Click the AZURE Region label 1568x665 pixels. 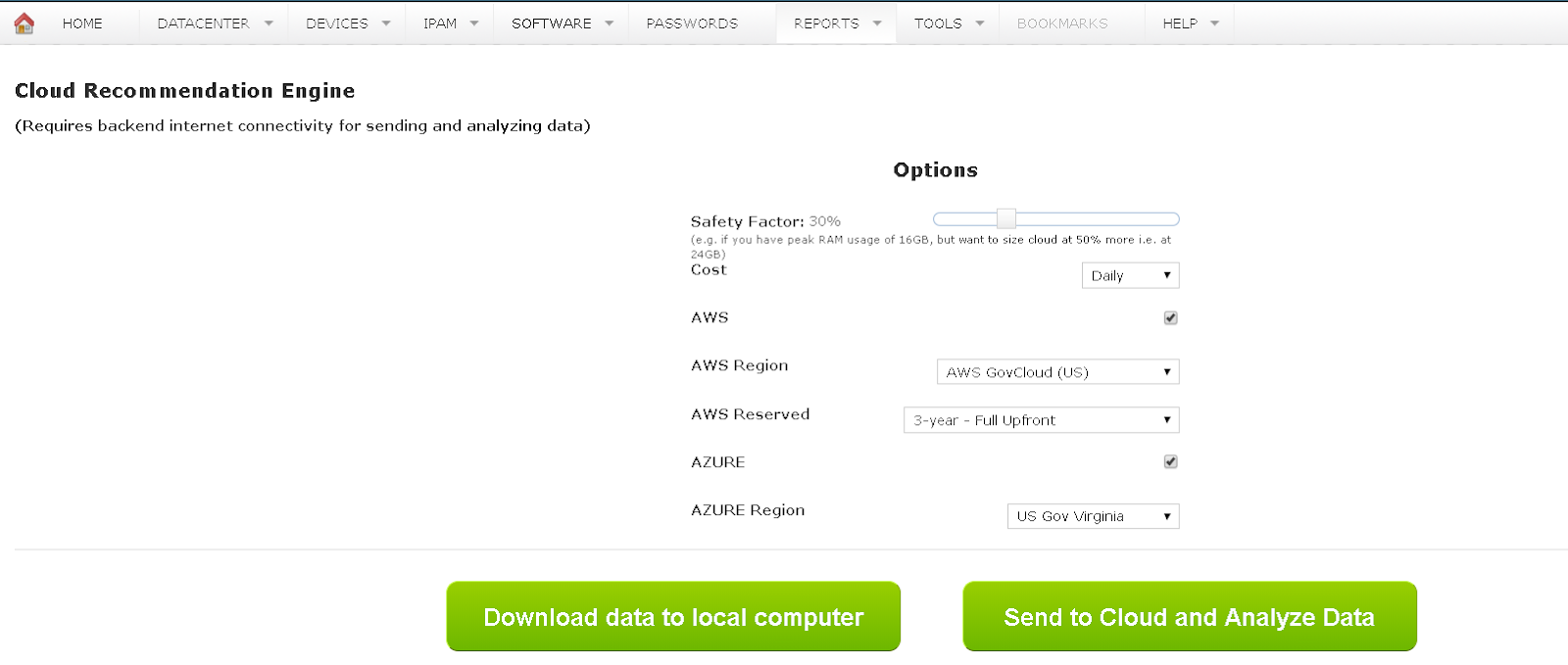pyautogui.click(x=748, y=510)
